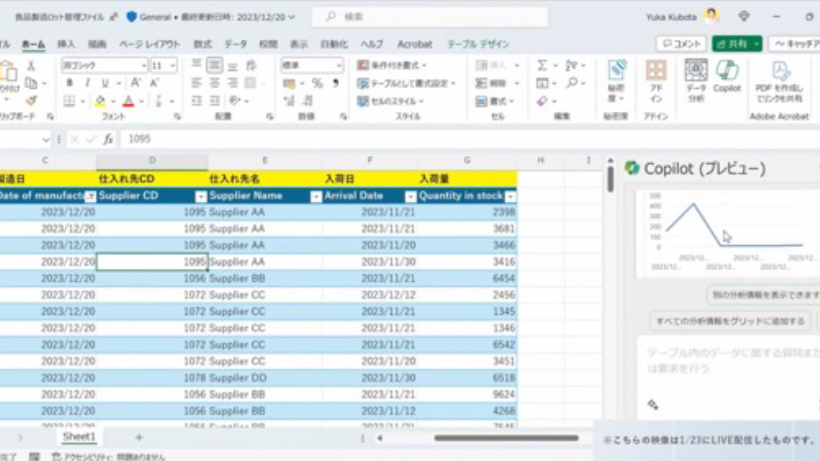
Task: Open the Arrival Date filter dropdown
Action: point(409,197)
